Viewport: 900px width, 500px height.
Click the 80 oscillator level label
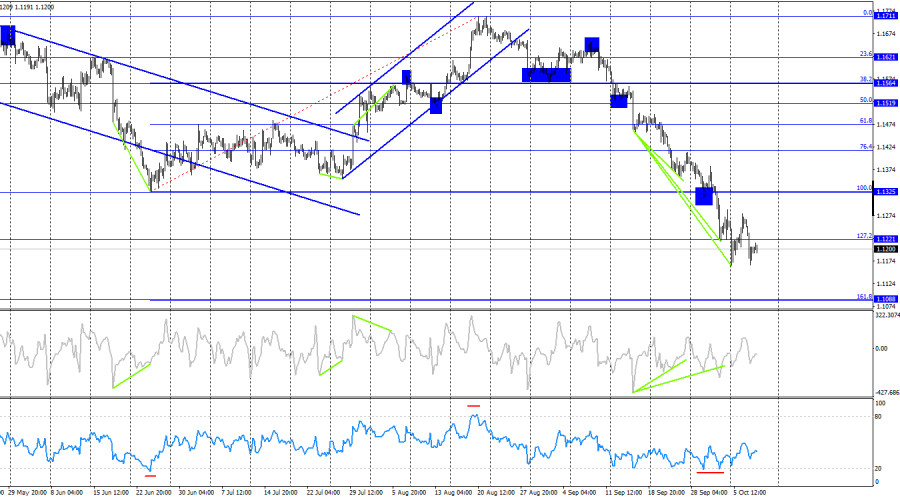878,417
